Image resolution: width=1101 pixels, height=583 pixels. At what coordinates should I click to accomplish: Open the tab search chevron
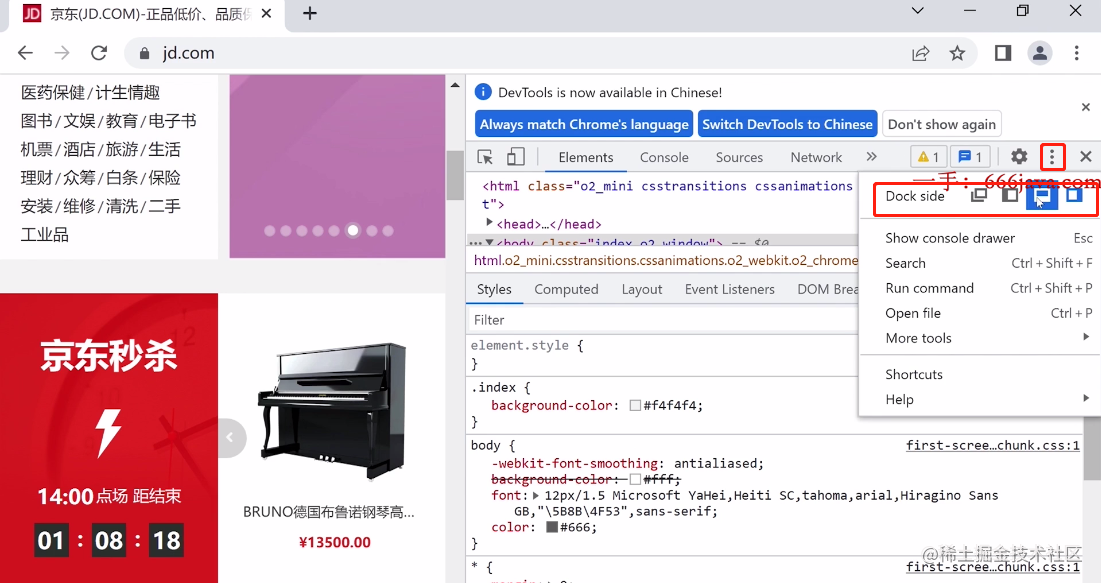pos(917,11)
